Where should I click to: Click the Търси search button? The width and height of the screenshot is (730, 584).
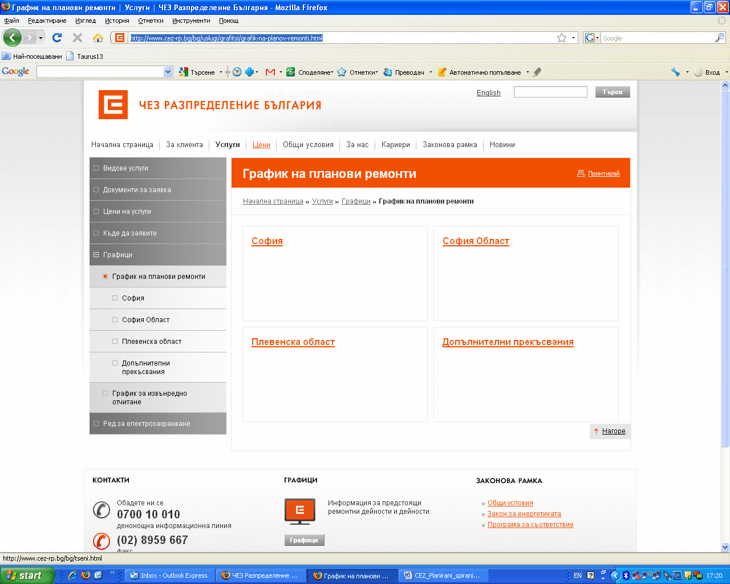click(612, 92)
